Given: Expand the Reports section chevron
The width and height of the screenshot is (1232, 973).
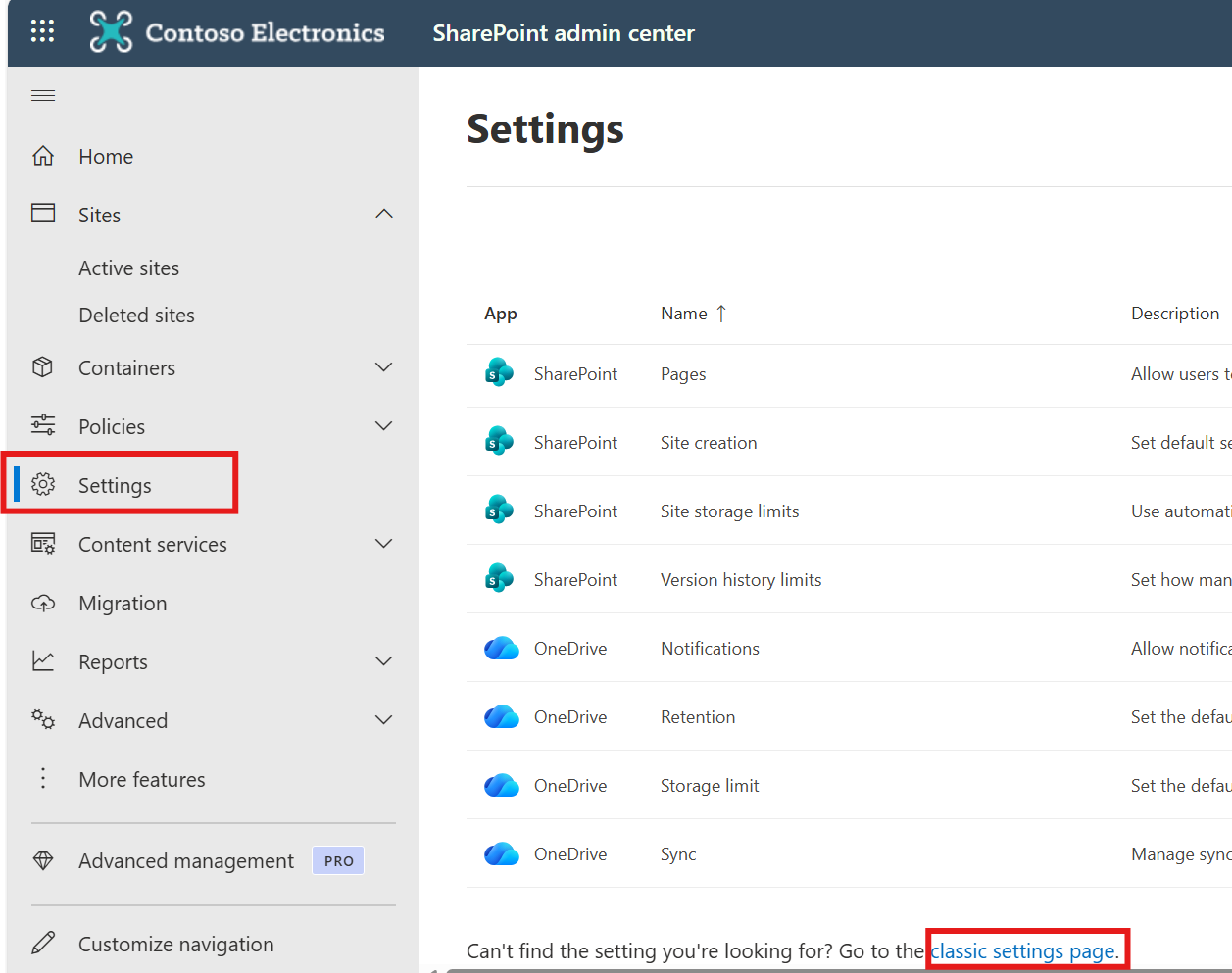Looking at the screenshot, I should pos(384,661).
